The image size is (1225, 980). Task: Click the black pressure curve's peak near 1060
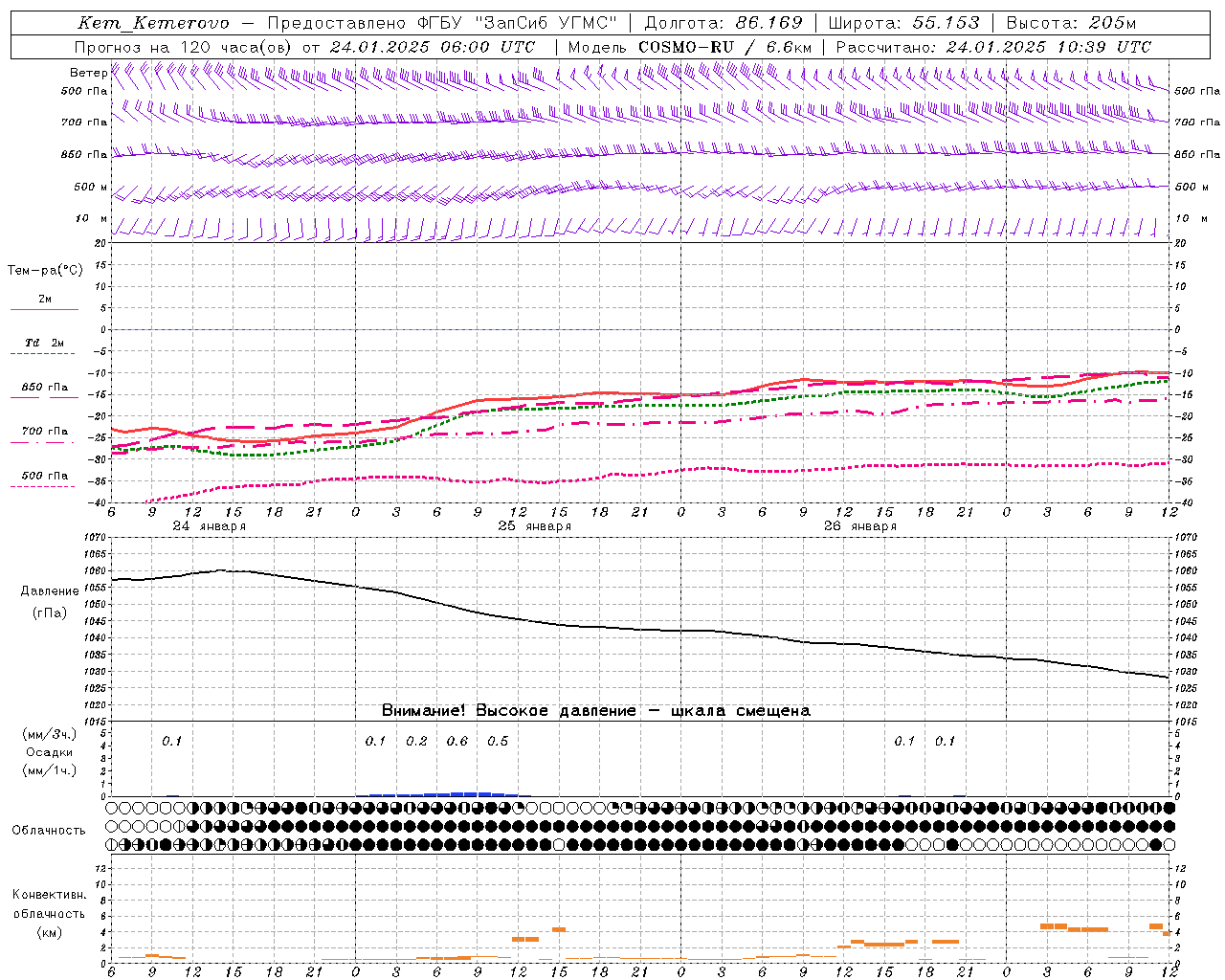tap(222, 570)
